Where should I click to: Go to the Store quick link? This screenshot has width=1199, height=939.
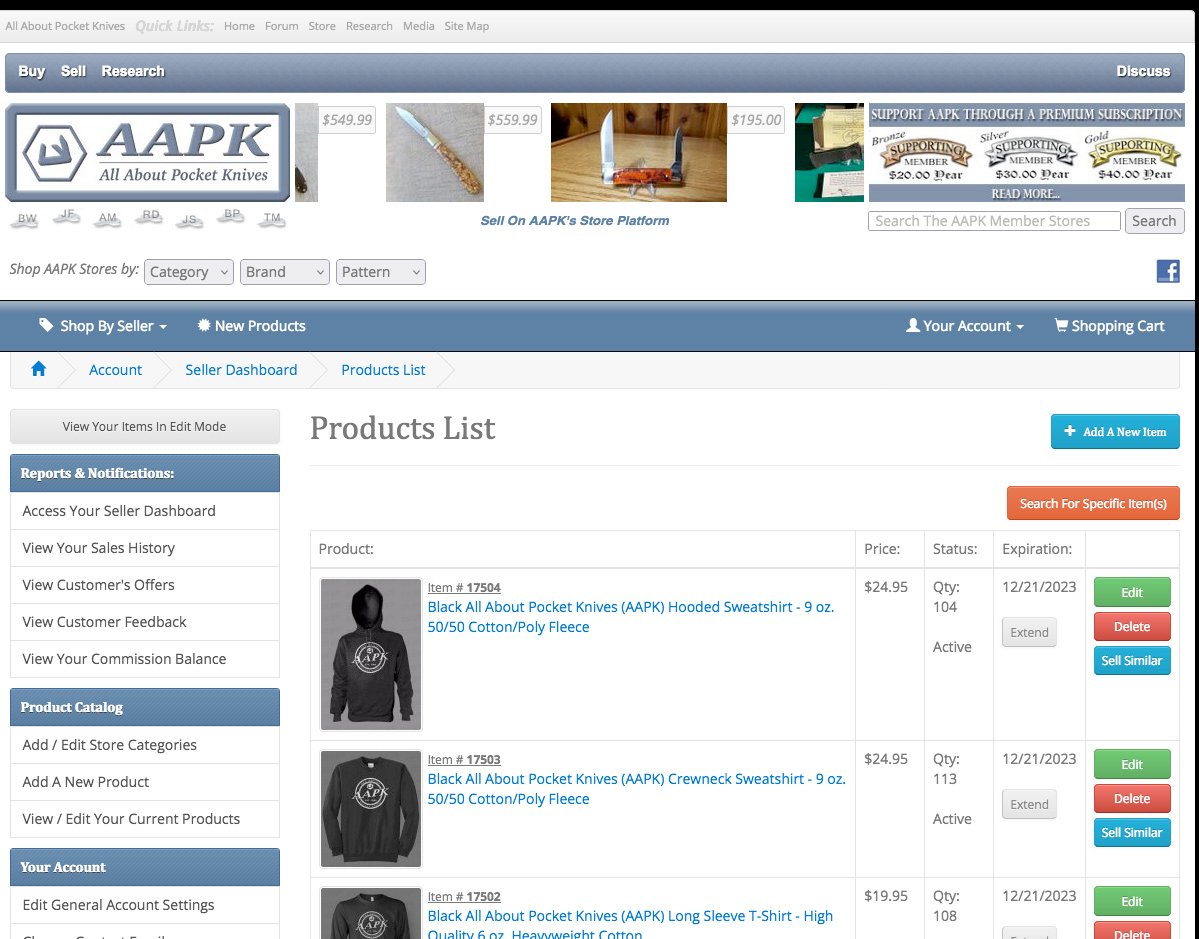(322, 26)
